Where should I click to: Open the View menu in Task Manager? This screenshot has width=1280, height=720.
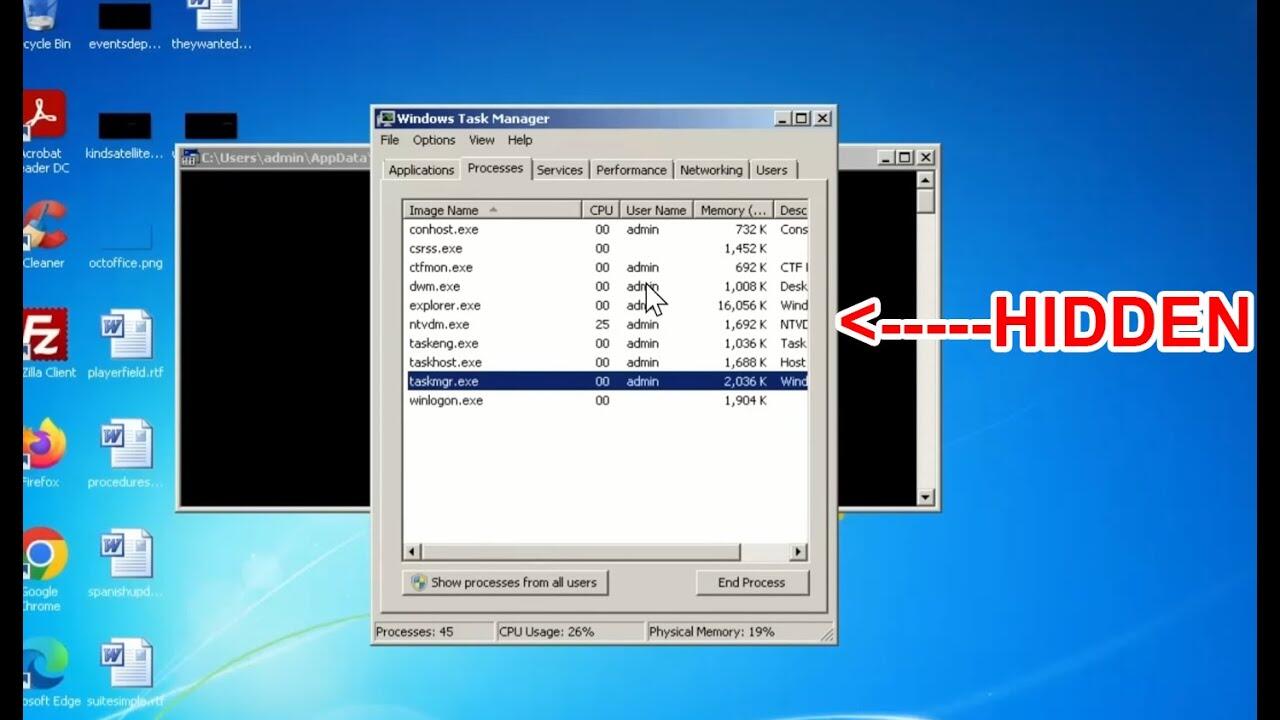tap(481, 140)
